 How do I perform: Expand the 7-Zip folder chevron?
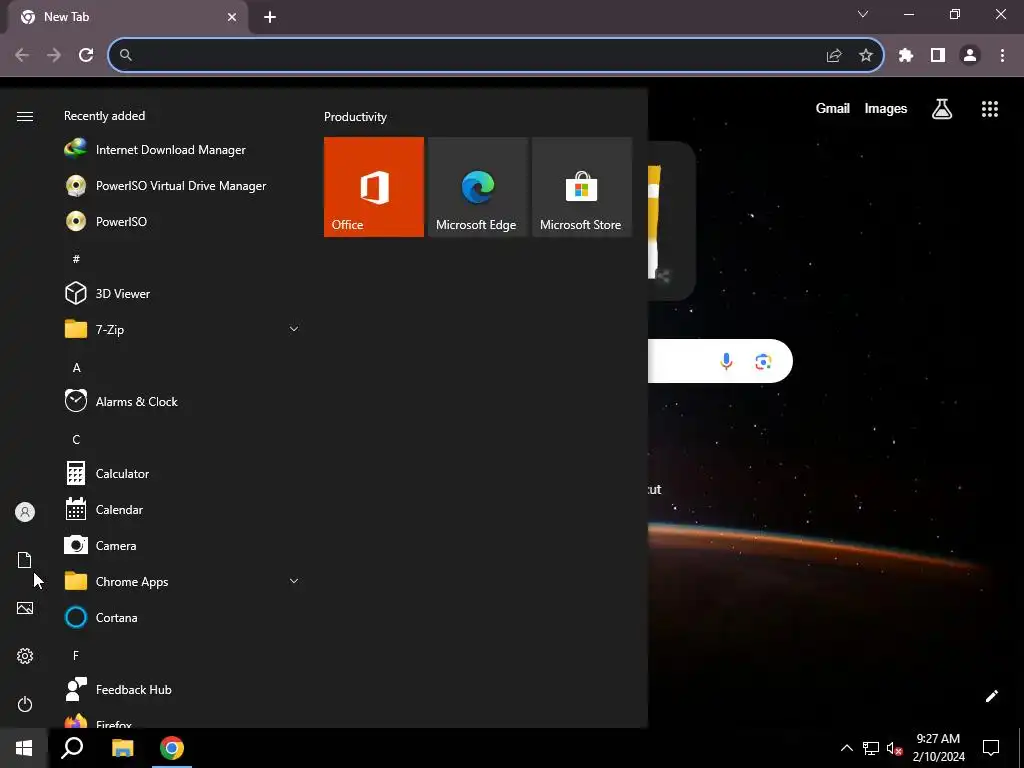[x=294, y=329]
